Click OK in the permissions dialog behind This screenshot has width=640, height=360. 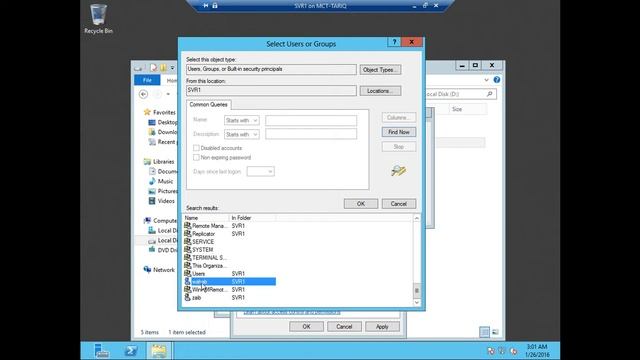[x=306, y=327]
